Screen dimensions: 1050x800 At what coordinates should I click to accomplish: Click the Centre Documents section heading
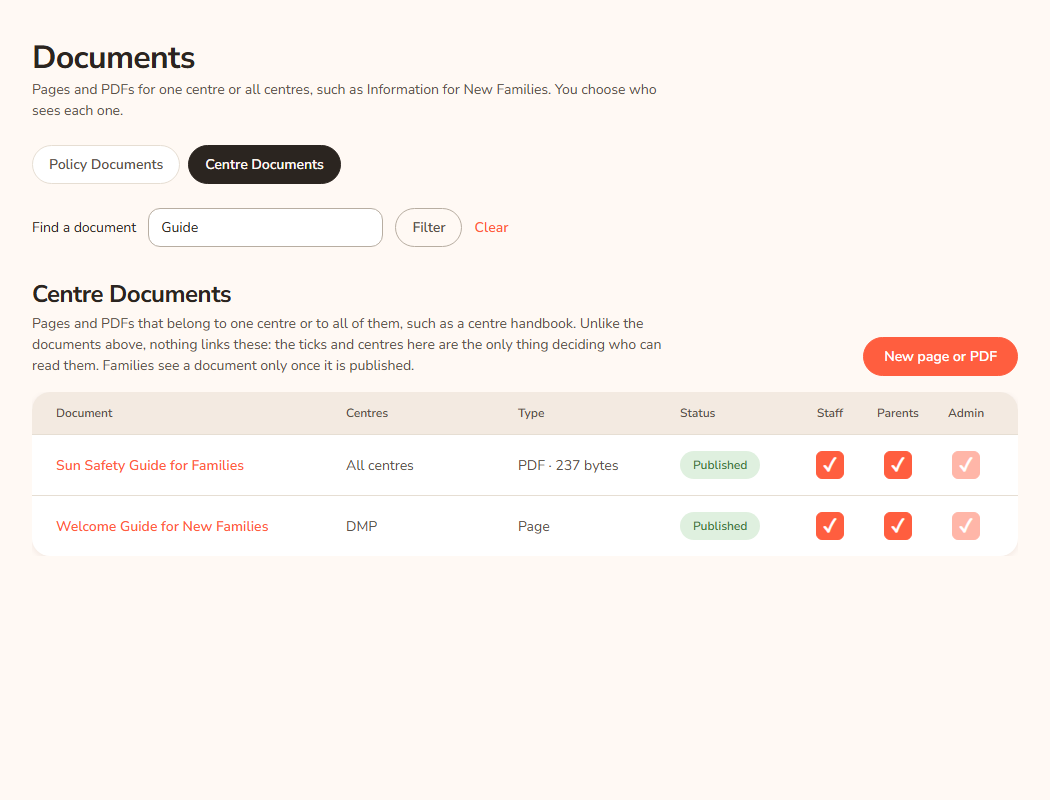click(x=132, y=295)
